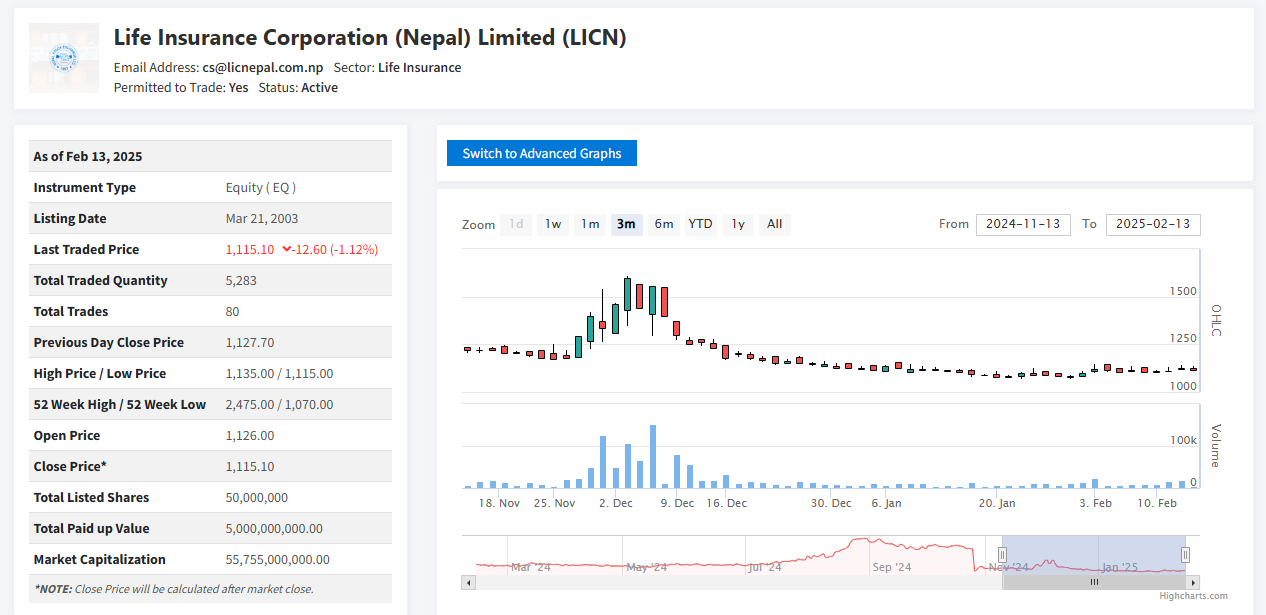Click the navigator's right range handle
The width and height of the screenshot is (1266, 615).
(1185, 555)
